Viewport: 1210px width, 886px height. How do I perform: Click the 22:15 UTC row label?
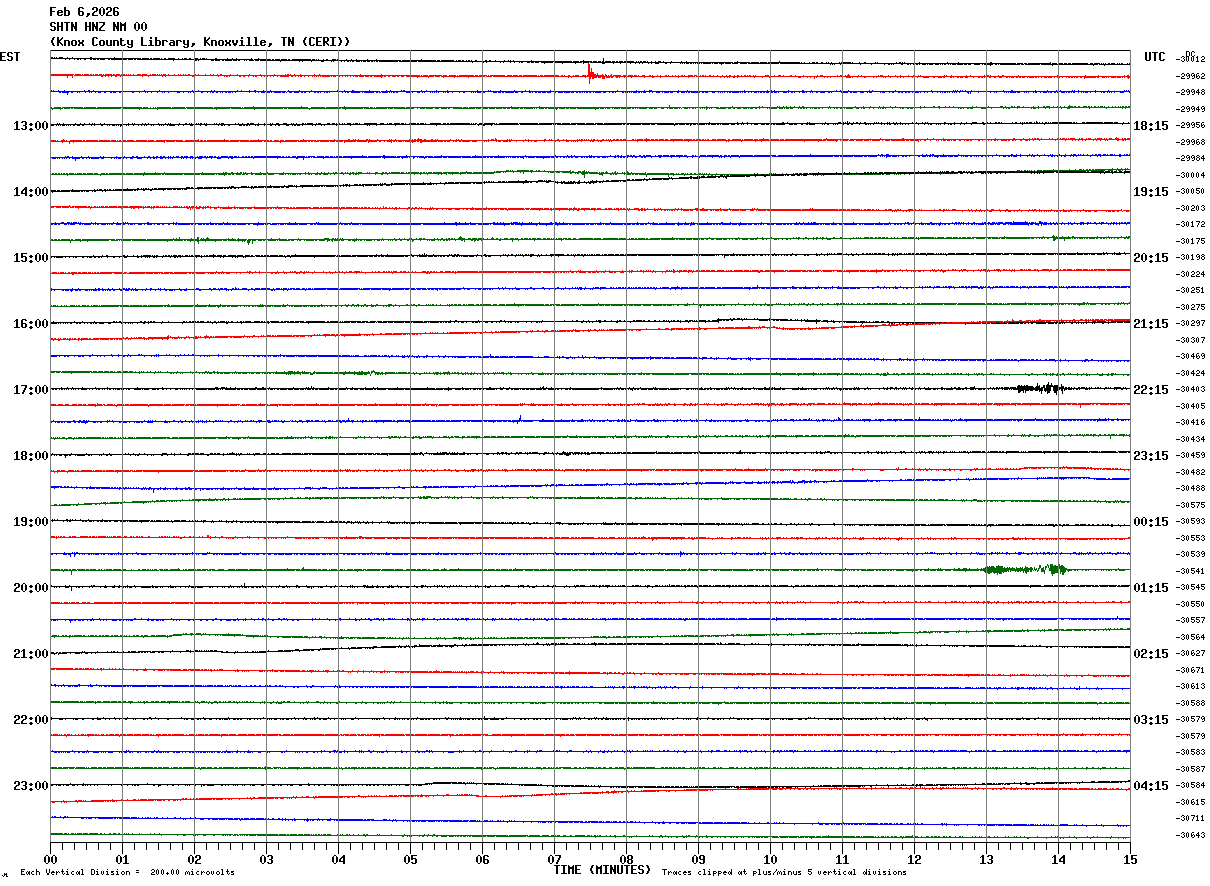(1151, 390)
